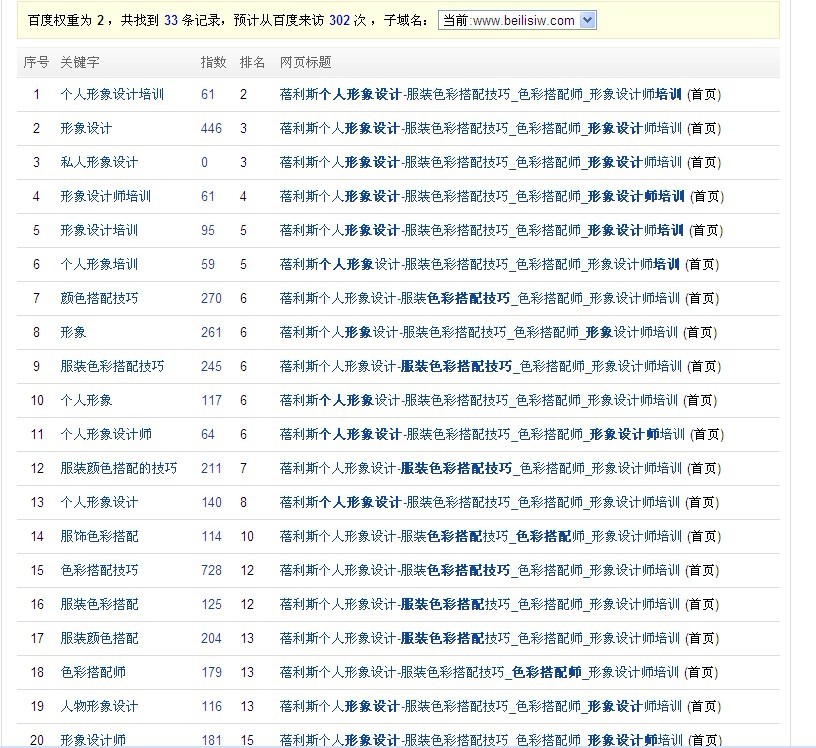Click the keyword link 个人形象设计培训
Viewport: 816px width, 748px height.
112,95
